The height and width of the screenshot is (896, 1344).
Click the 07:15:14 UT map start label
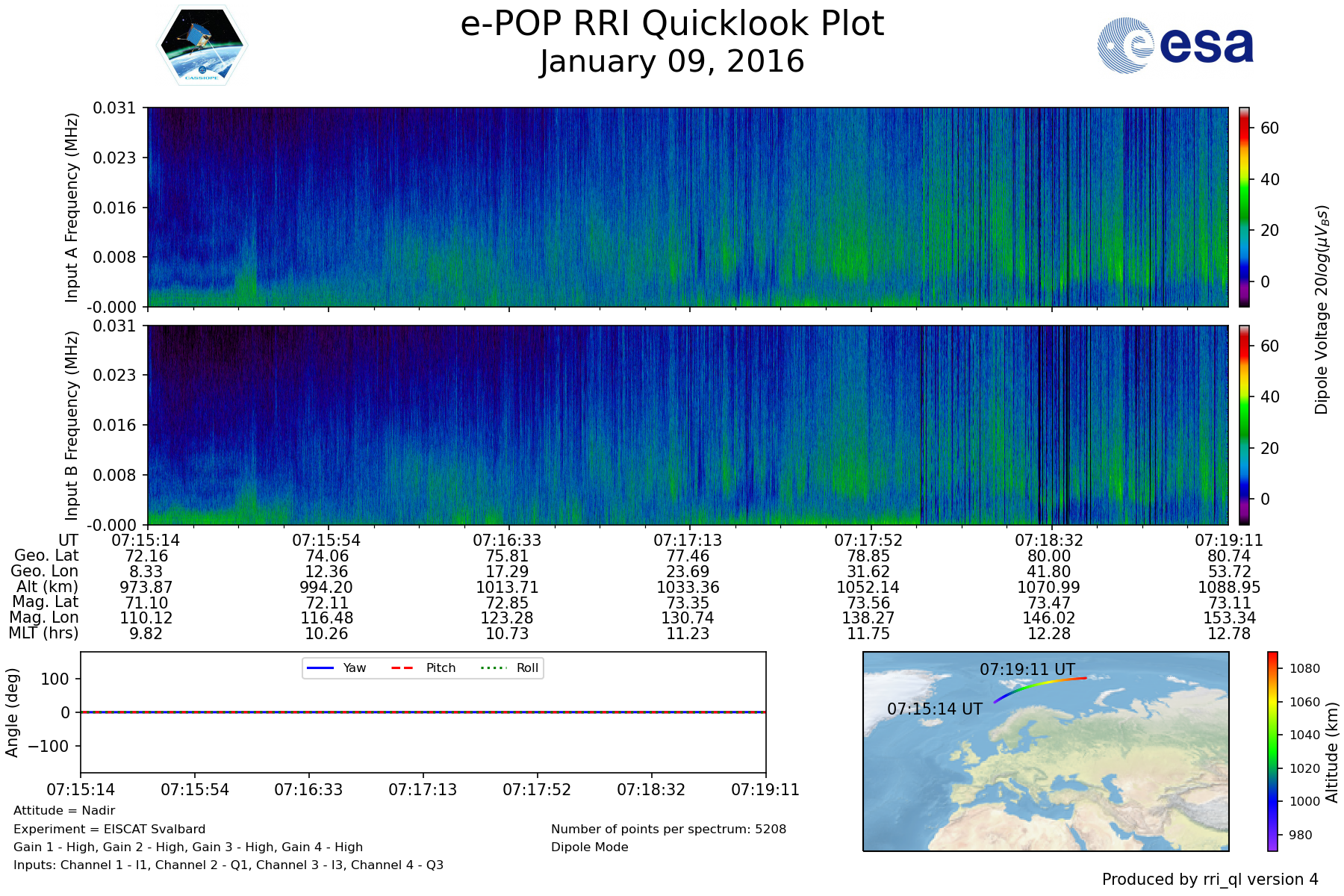point(934,709)
